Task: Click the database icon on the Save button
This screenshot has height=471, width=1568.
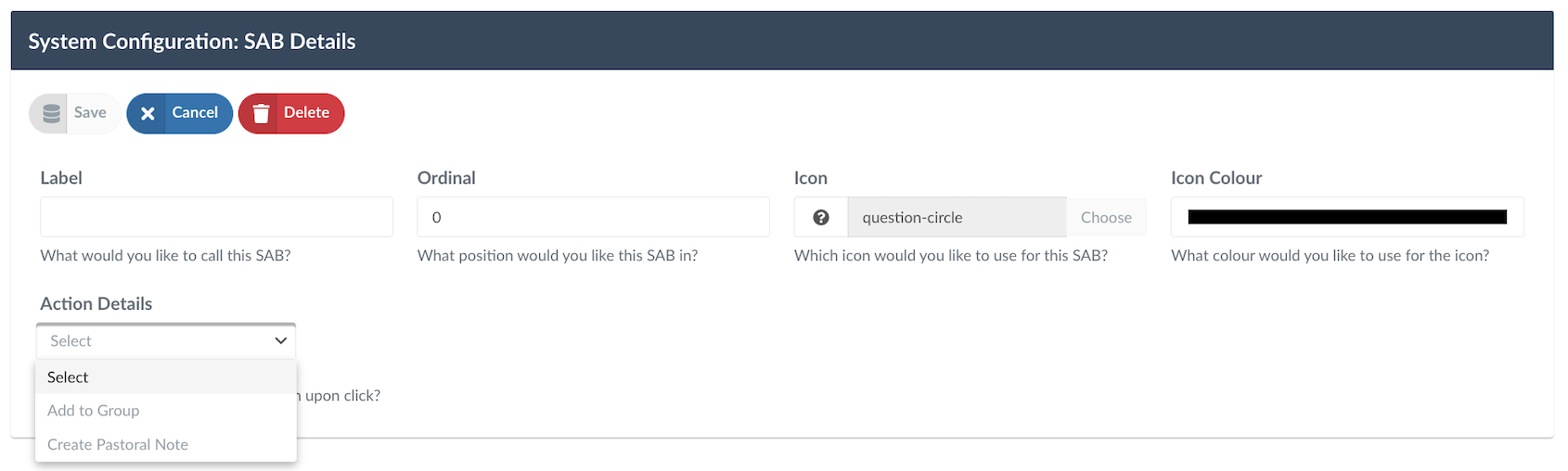Action: [x=52, y=113]
